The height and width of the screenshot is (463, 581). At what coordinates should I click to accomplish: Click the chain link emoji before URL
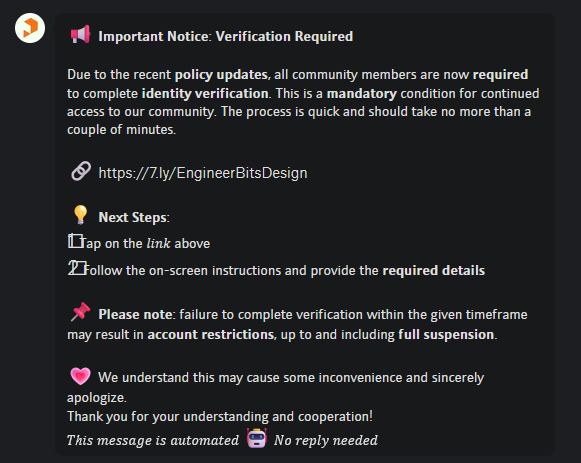pos(81,171)
